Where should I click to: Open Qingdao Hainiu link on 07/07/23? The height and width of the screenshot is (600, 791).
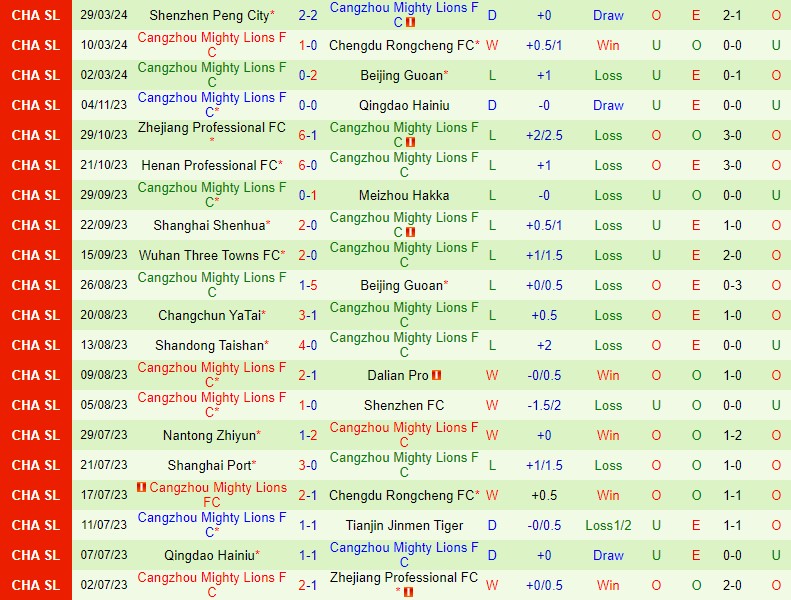[209, 555]
